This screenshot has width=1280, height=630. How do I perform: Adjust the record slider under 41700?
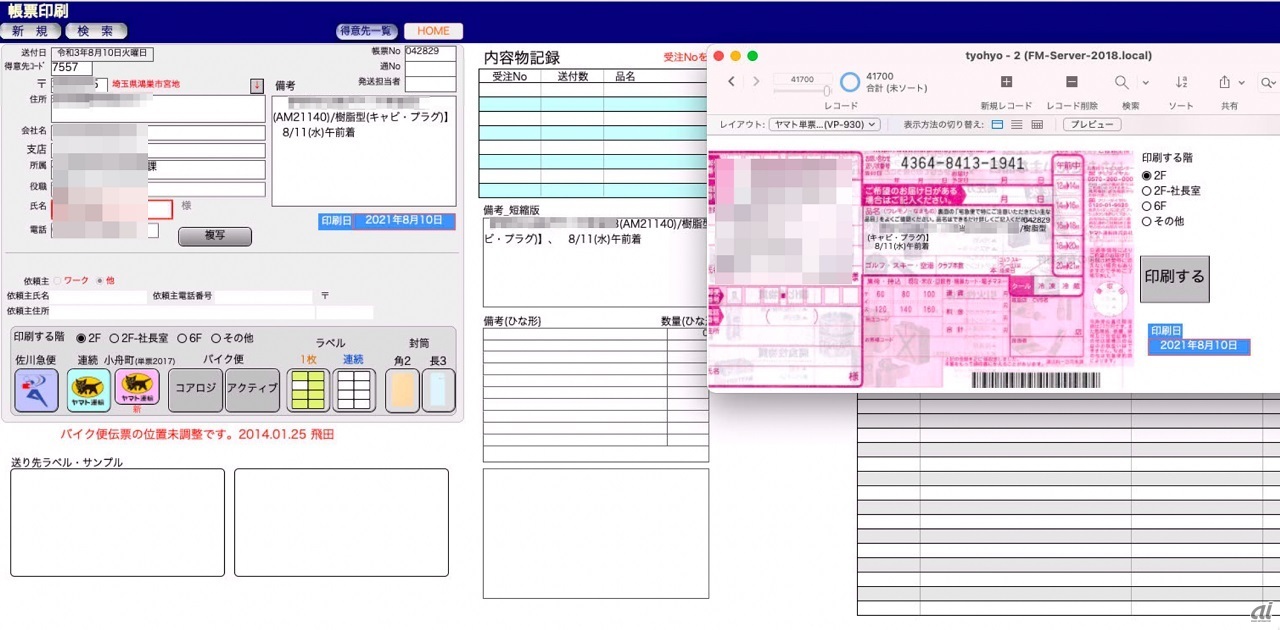801,91
